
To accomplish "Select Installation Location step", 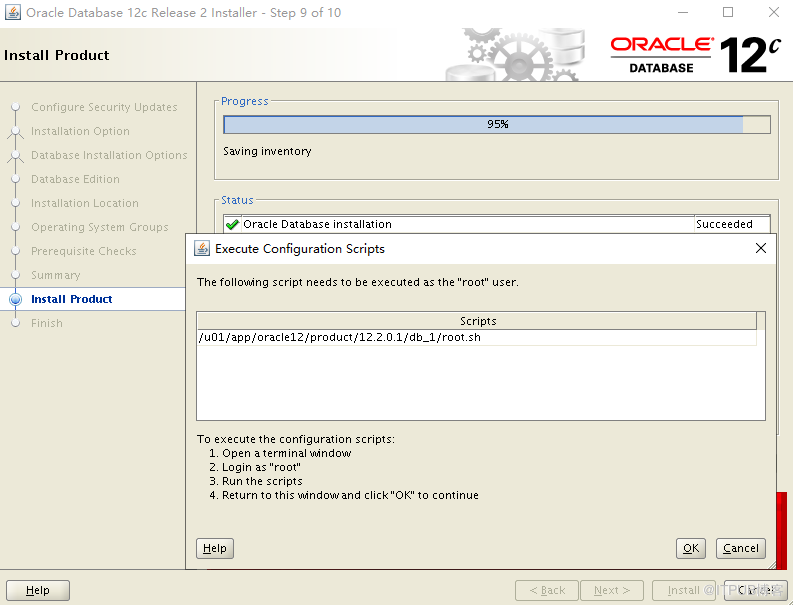I will point(85,203).
